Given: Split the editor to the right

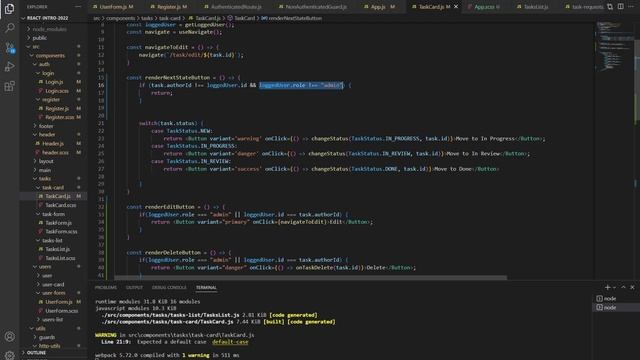Looking at the screenshot, I should (x=620, y=7).
